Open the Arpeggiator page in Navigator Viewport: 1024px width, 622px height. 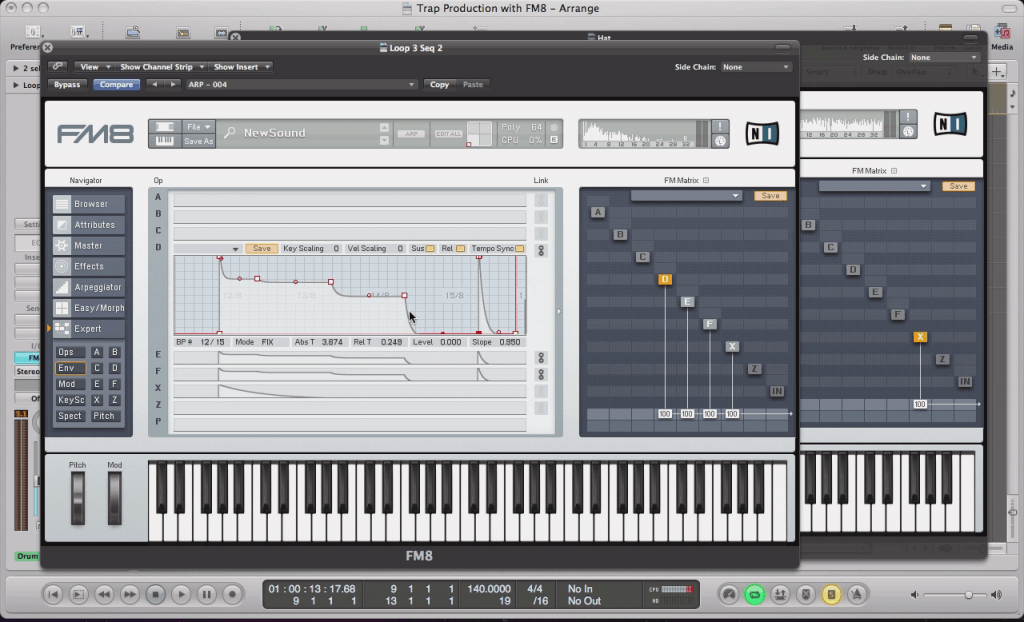click(x=89, y=287)
